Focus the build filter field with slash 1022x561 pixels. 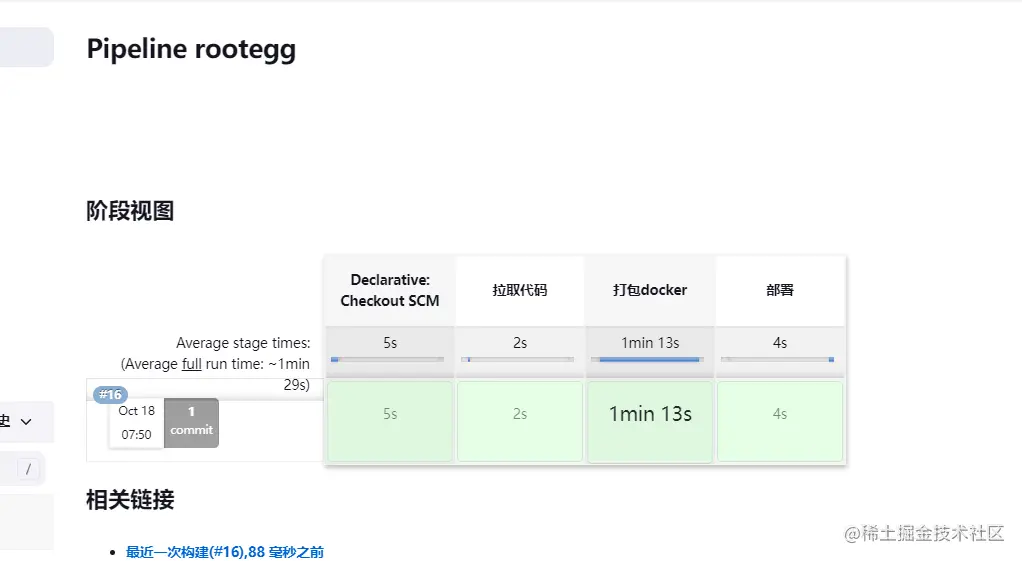coord(28,468)
